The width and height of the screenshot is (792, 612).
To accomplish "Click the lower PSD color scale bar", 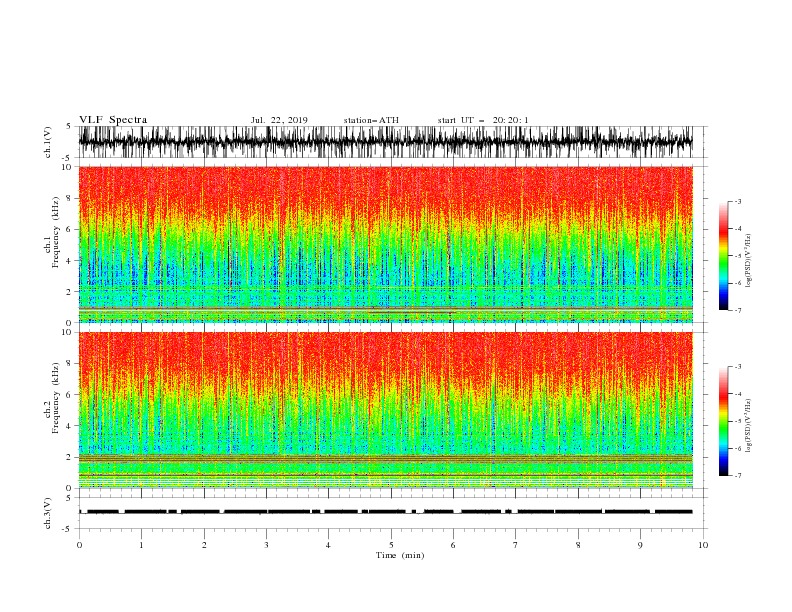I will pyautogui.click(x=723, y=421).
